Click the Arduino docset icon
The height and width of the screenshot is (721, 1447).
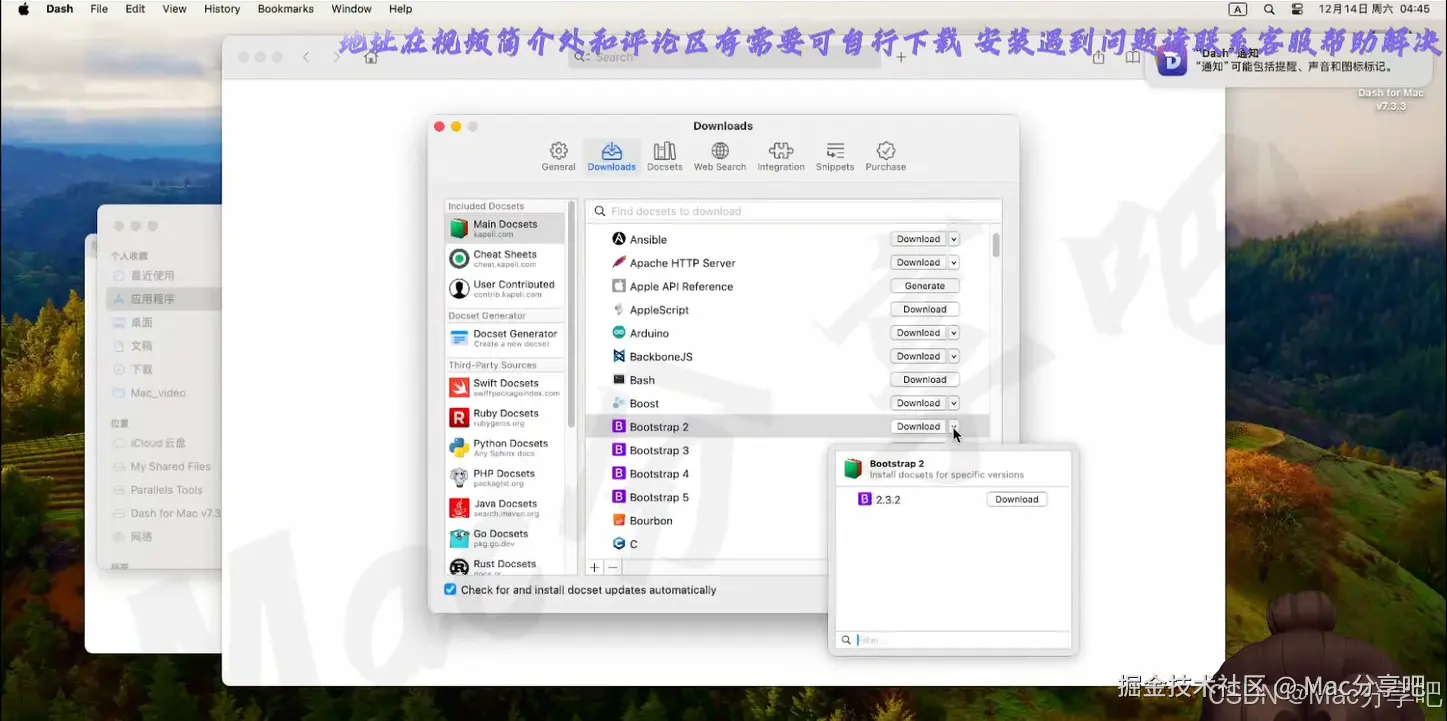tap(619, 333)
